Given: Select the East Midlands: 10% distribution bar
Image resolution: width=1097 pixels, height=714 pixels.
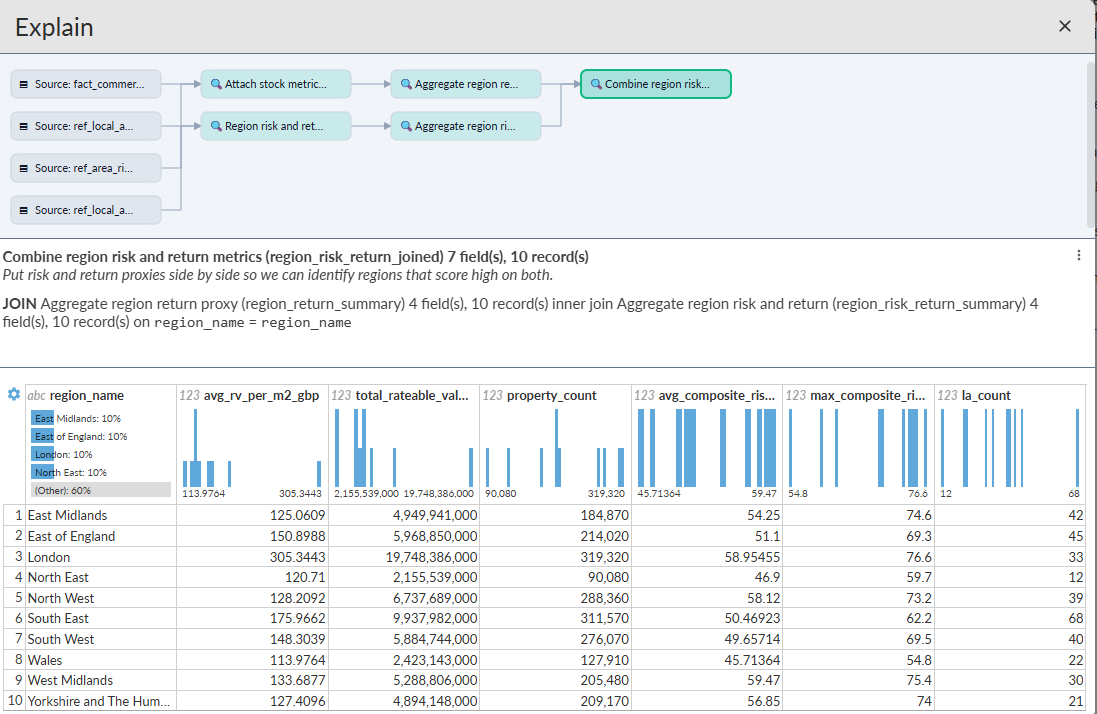Looking at the screenshot, I should pos(101,418).
